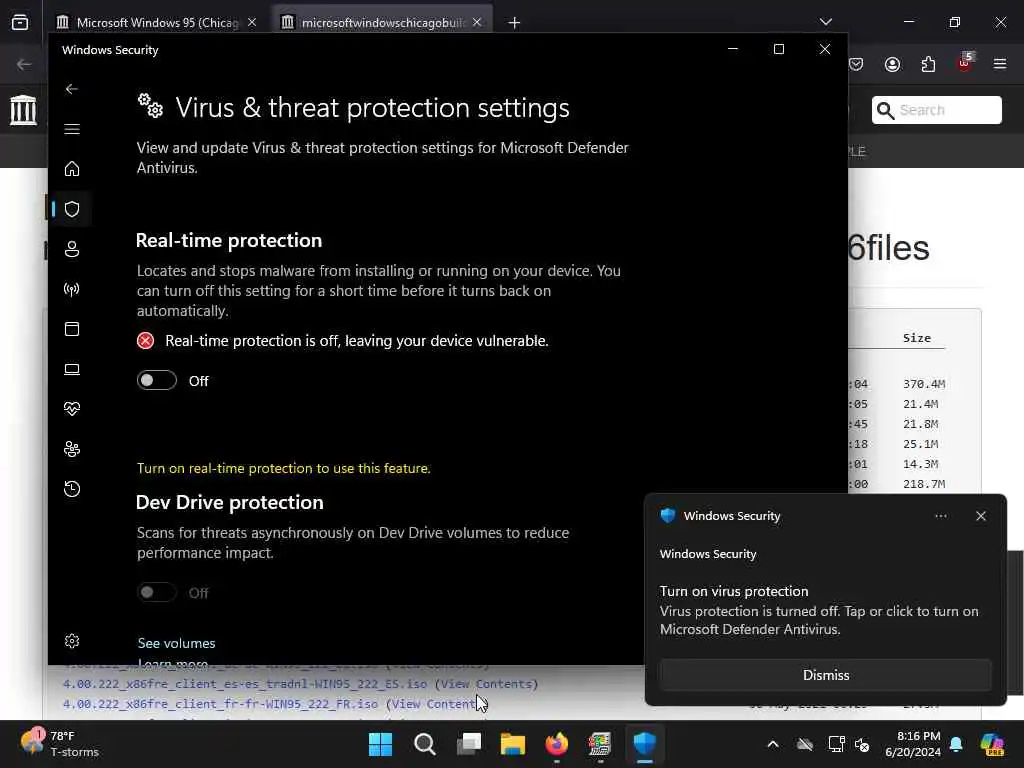Click Windows Security taskbar icon
The width and height of the screenshot is (1024, 768).
coord(645,744)
